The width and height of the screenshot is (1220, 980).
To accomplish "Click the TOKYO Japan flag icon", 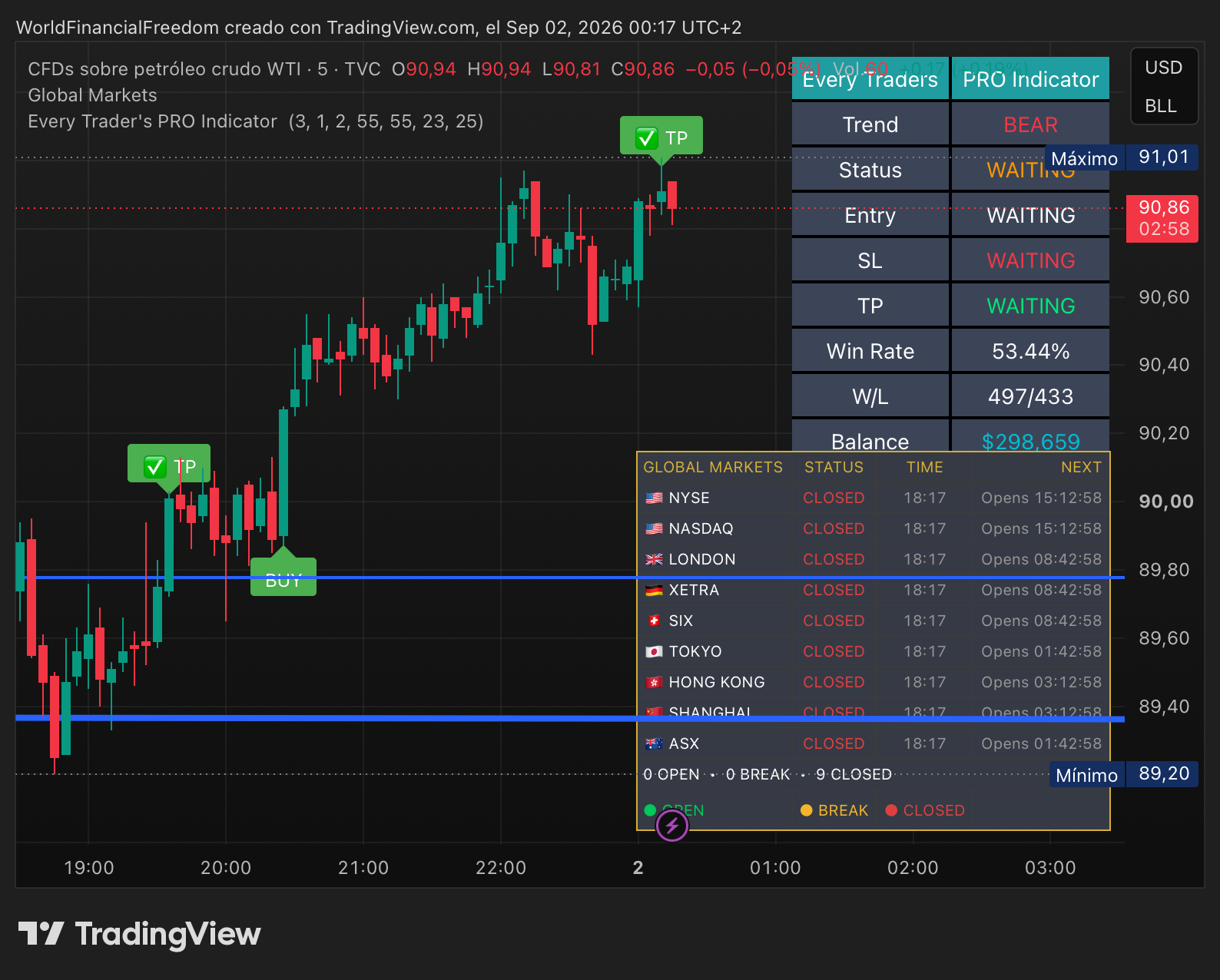I will coord(654,651).
